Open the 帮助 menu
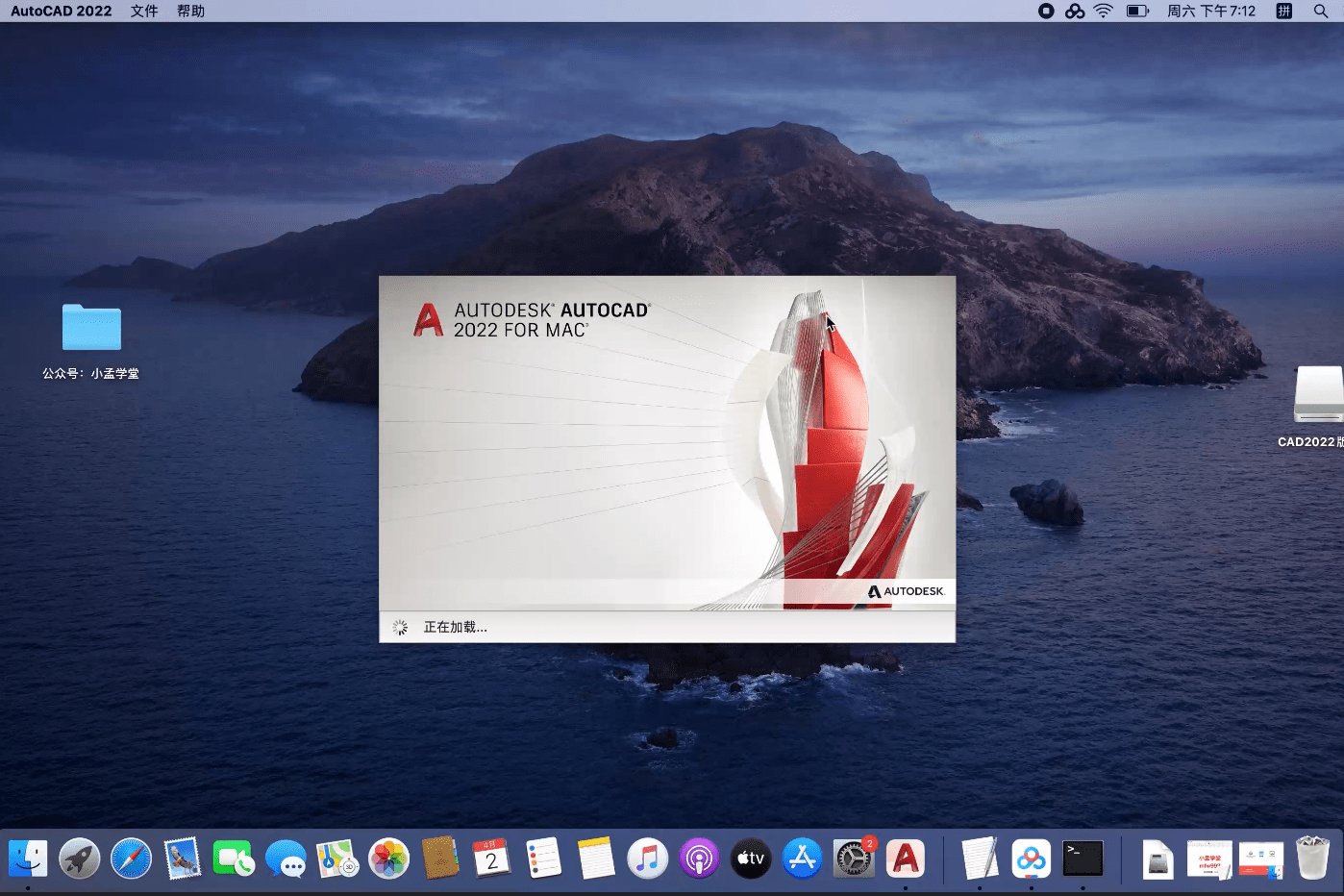Image resolution: width=1344 pixels, height=896 pixels. click(x=190, y=11)
